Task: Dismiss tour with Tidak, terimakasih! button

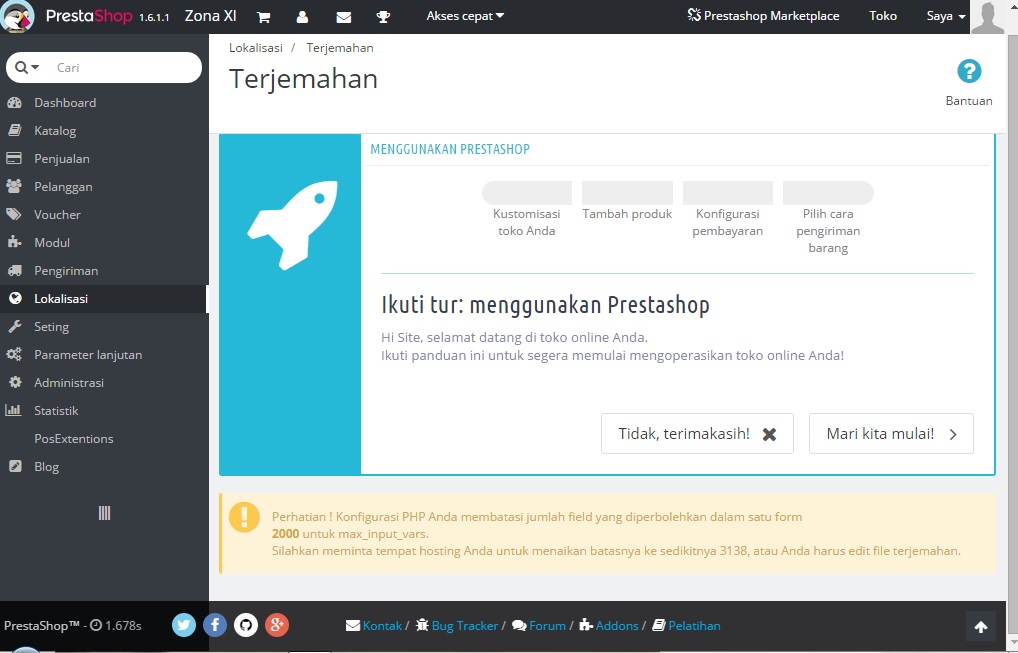Action: click(697, 434)
